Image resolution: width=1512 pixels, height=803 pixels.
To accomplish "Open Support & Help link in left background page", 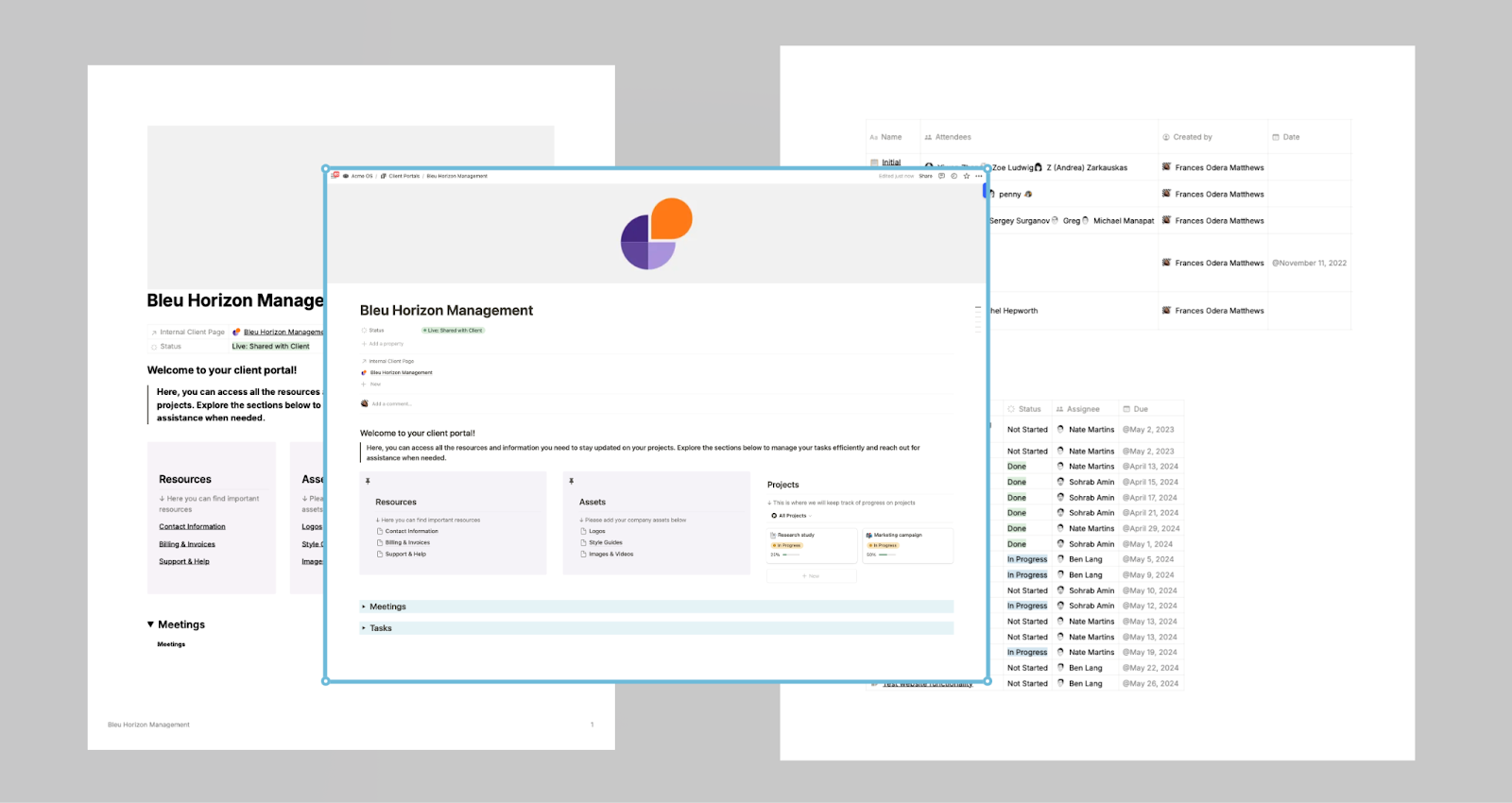I will (x=184, y=561).
